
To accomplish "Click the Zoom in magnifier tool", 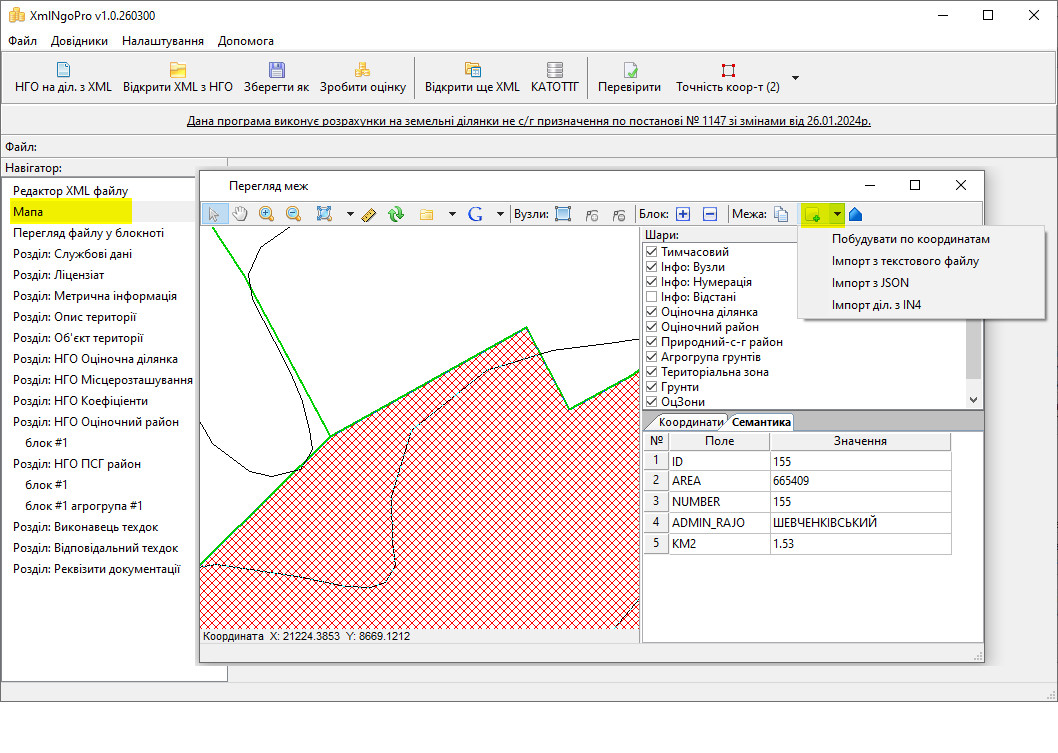I will (x=266, y=214).
